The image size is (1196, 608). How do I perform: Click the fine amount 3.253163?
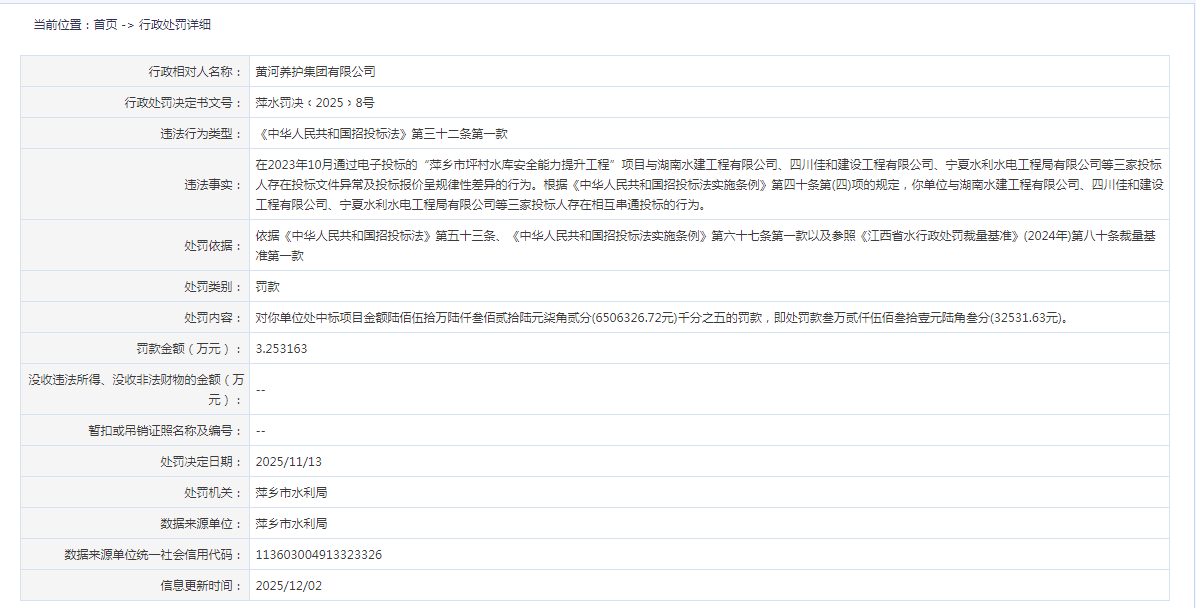(x=280, y=349)
